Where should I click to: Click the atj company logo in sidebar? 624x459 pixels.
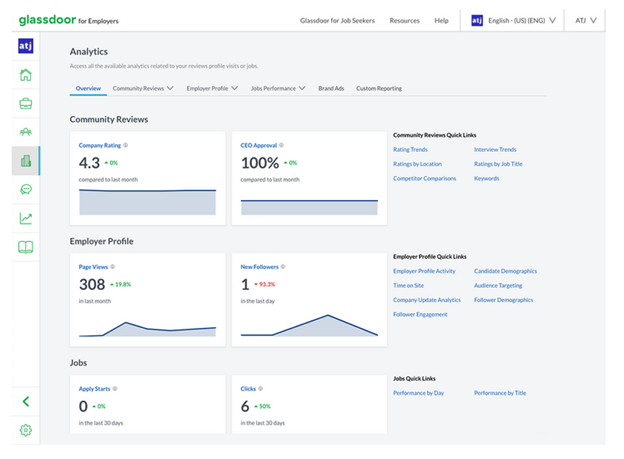point(25,46)
